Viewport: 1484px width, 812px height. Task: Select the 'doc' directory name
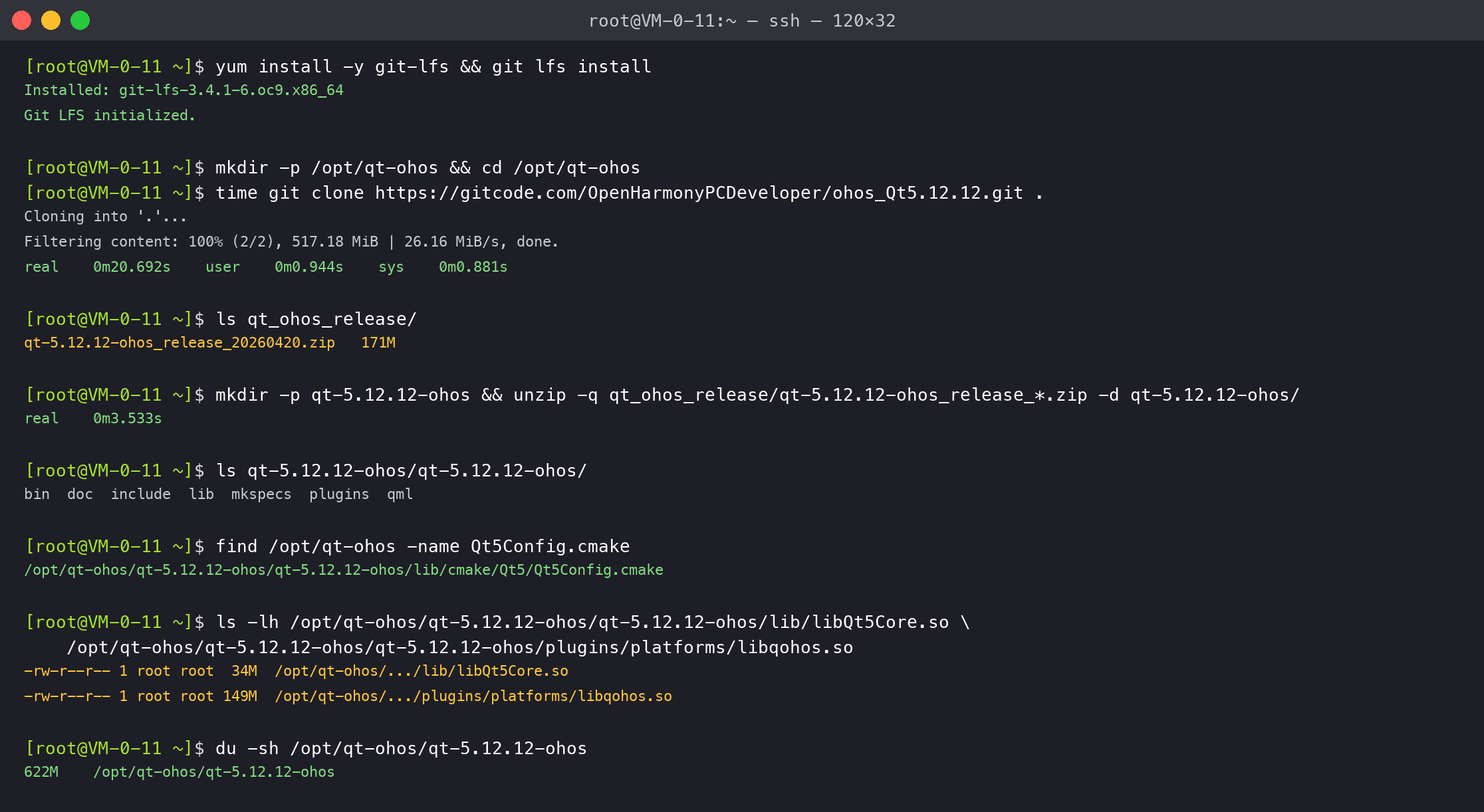coord(80,494)
